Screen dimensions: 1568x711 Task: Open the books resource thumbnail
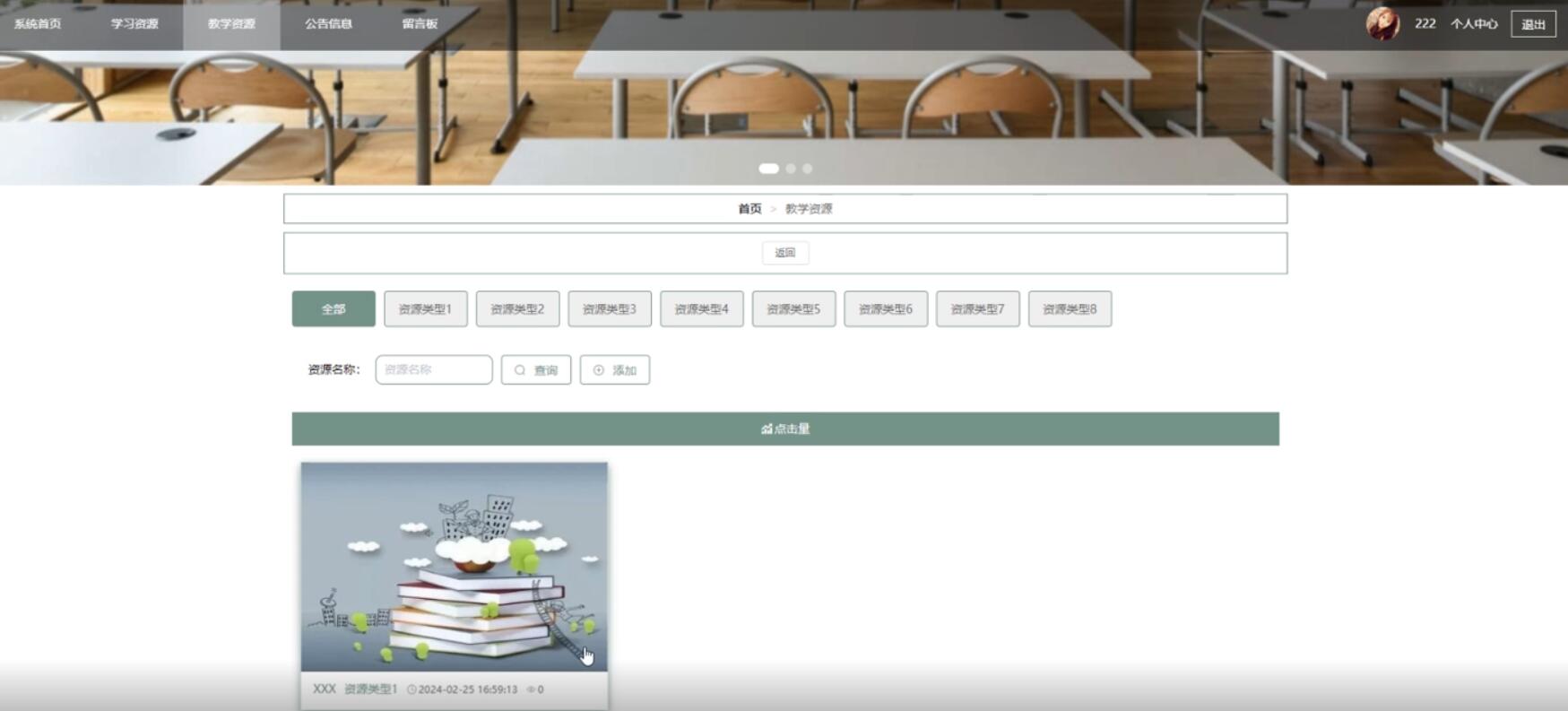[x=455, y=567]
